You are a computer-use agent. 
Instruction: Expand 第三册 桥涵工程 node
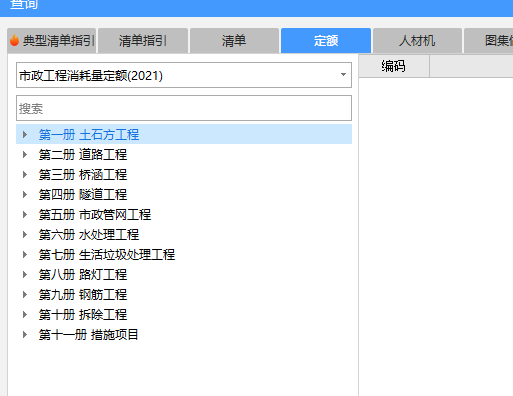(x=25, y=174)
